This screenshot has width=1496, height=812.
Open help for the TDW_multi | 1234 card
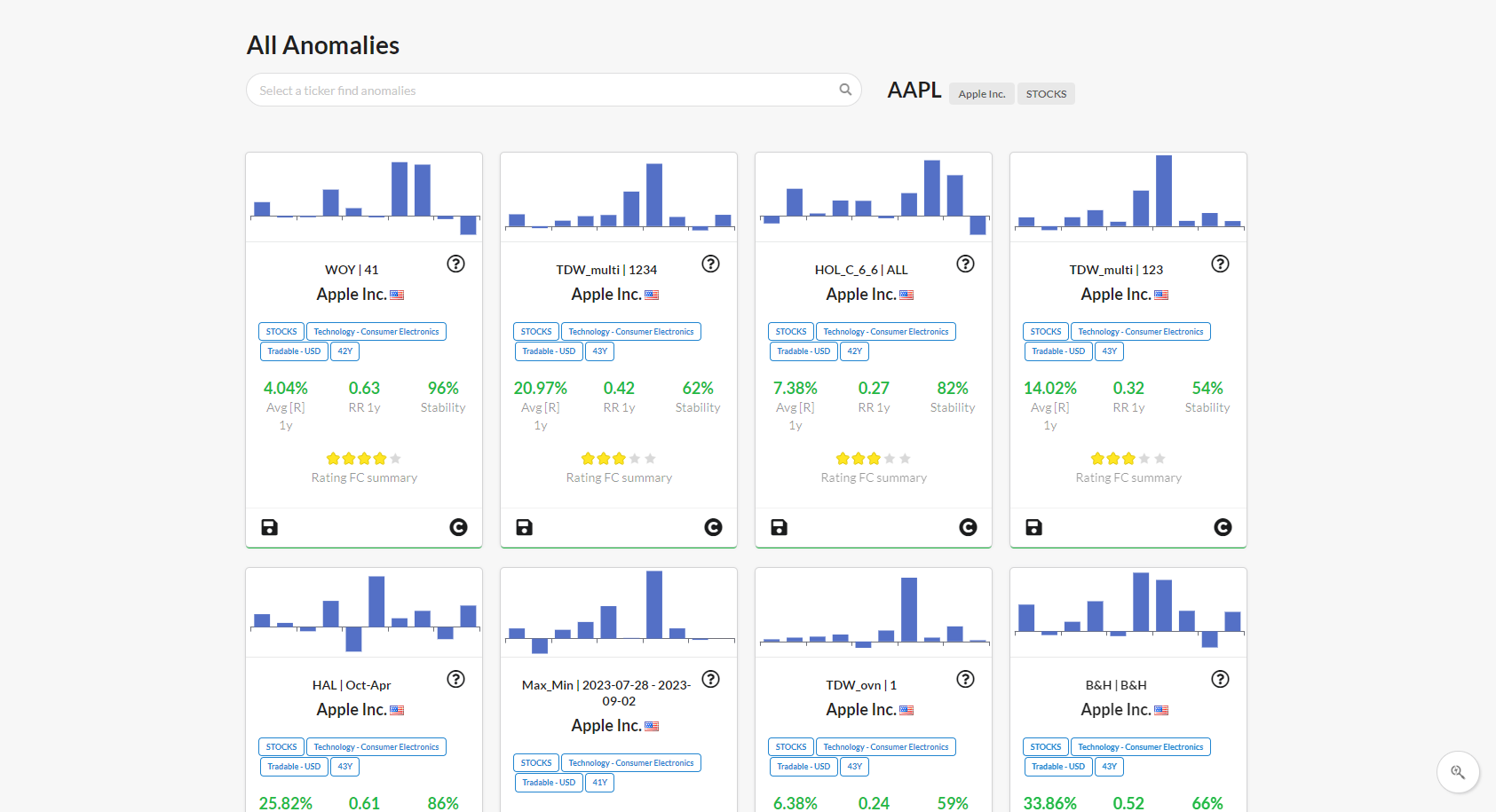pyautogui.click(x=710, y=264)
